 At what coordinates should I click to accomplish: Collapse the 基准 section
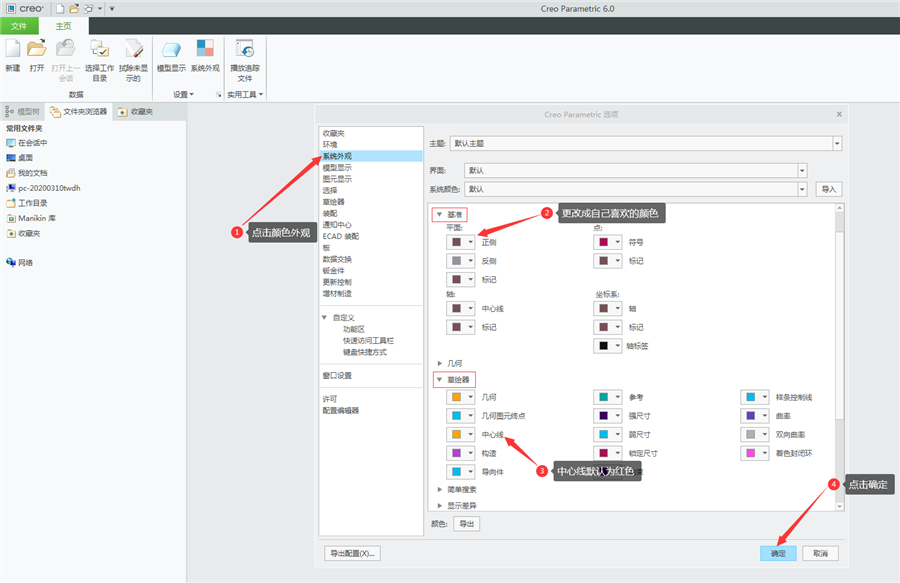coord(439,215)
